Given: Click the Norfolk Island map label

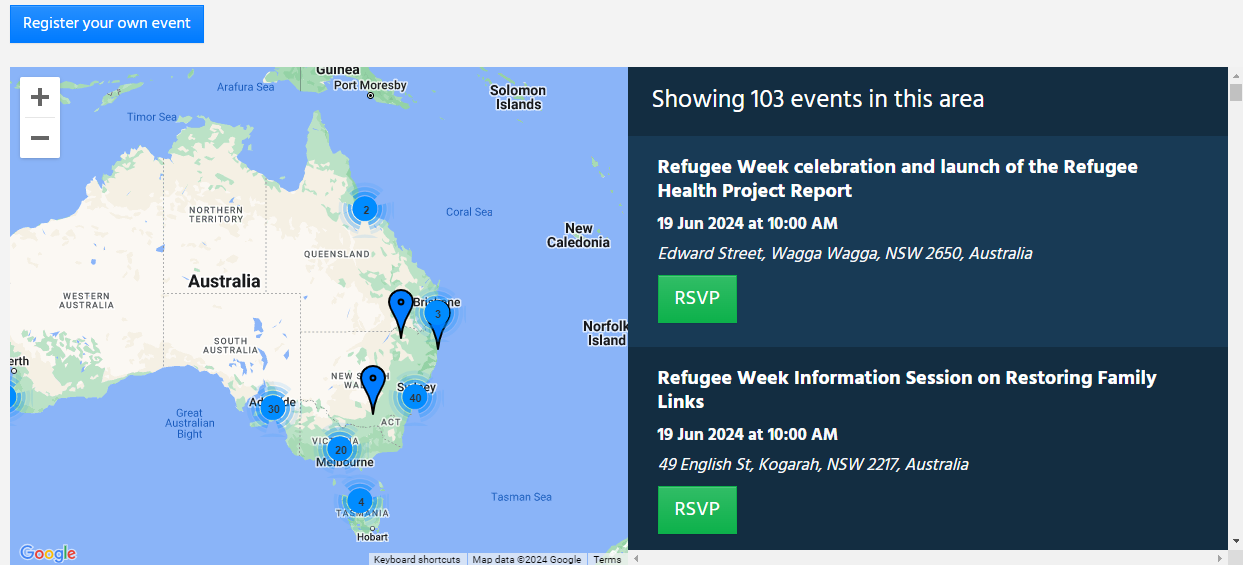Looking at the screenshot, I should coord(606,333).
